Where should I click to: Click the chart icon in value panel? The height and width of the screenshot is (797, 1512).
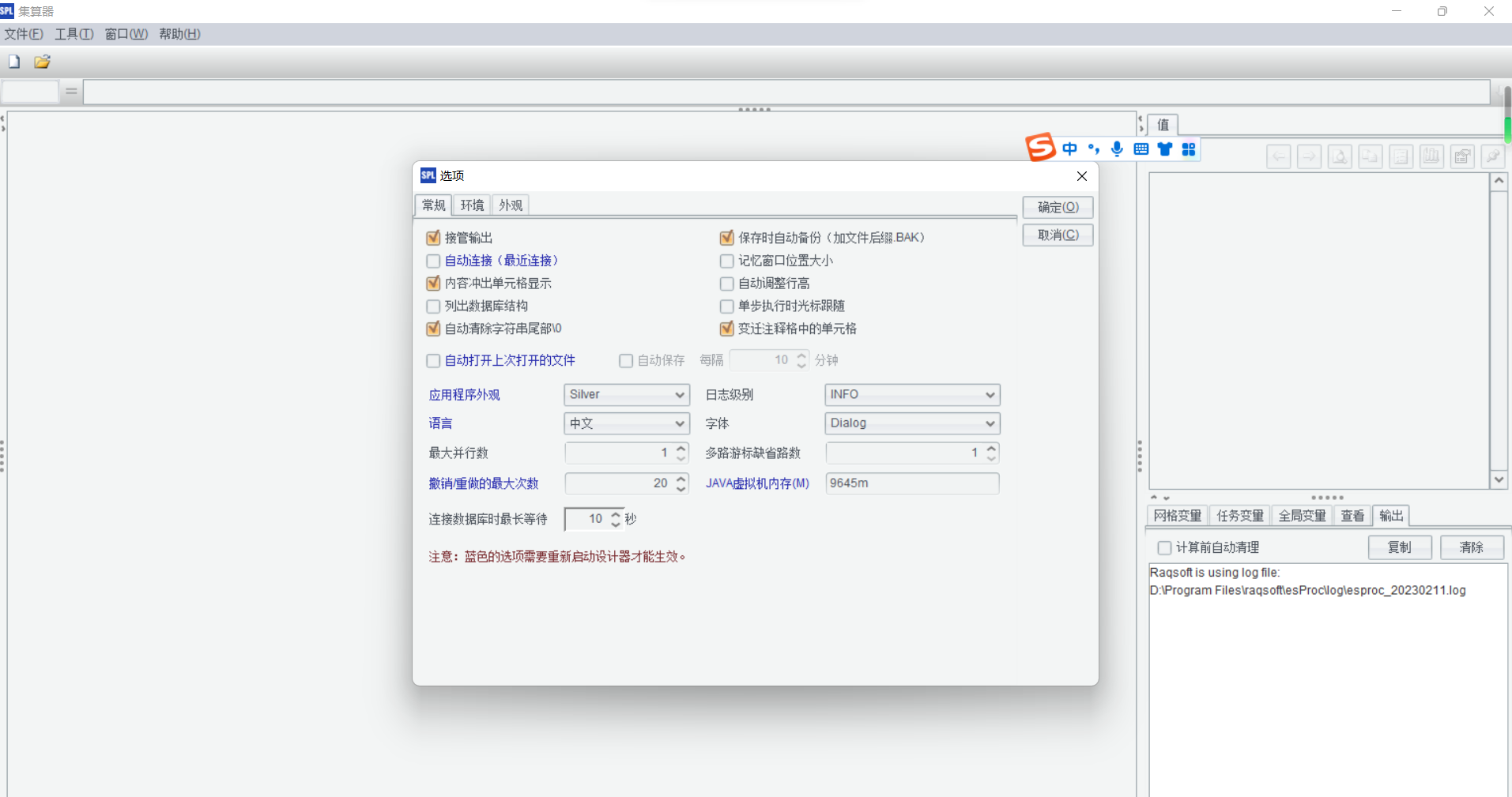pyautogui.click(x=1431, y=156)
